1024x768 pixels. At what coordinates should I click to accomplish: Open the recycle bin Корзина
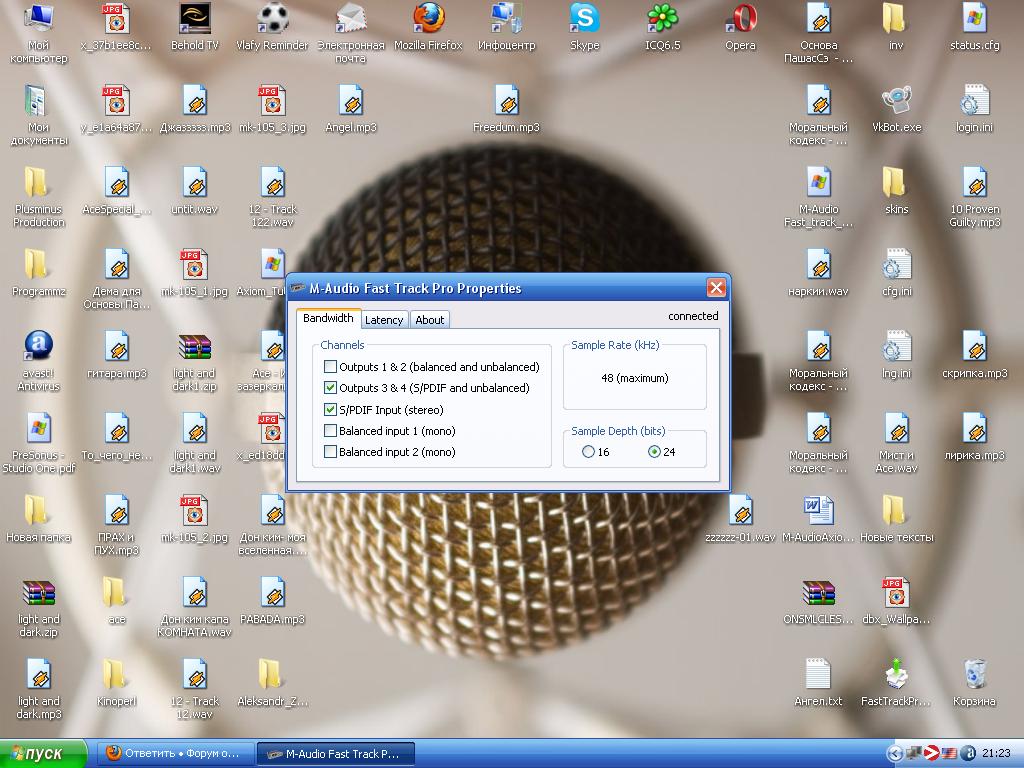[x=974, y=675]
